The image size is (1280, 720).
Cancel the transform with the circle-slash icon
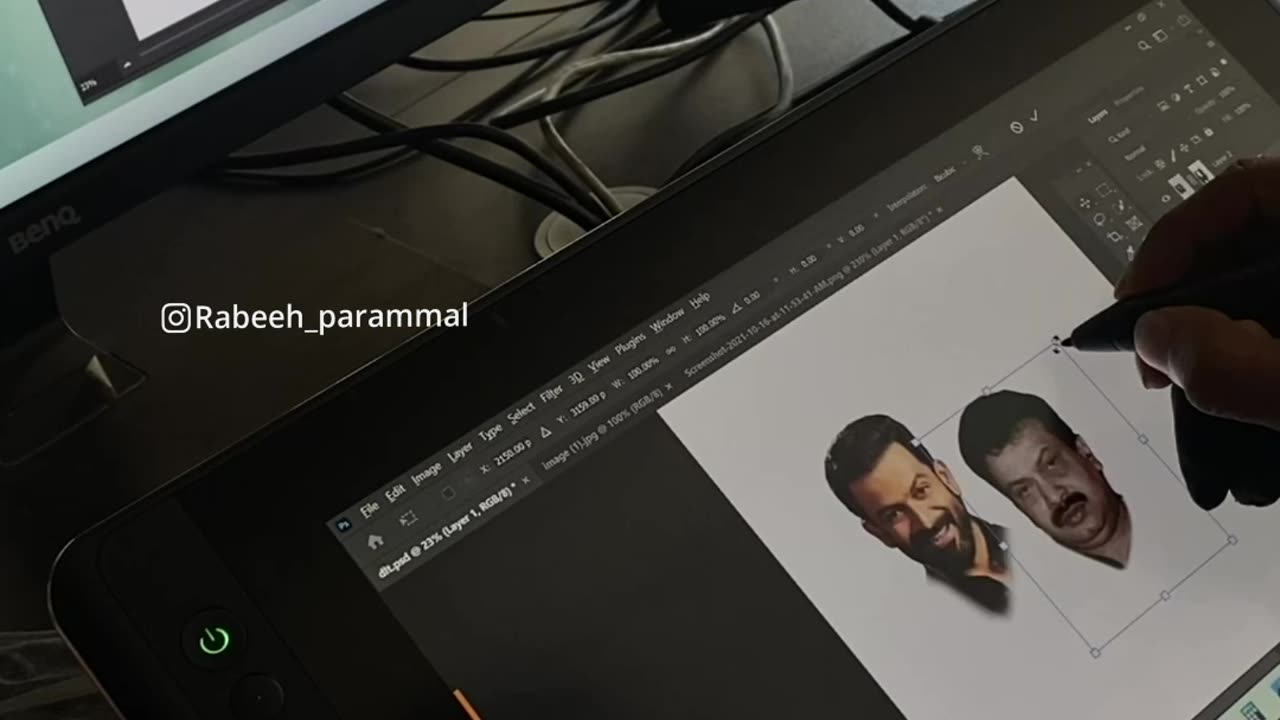[1016, 127]
